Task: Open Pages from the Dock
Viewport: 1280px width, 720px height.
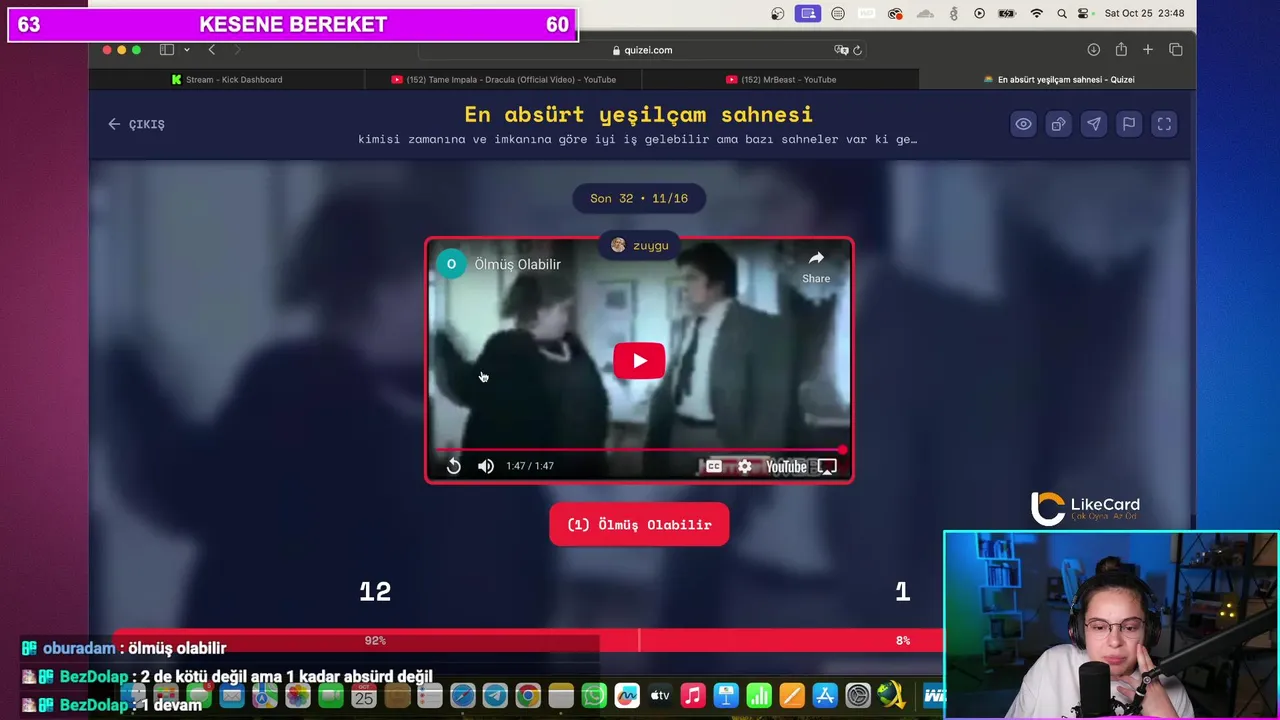Action: click(x=792, y=696)
